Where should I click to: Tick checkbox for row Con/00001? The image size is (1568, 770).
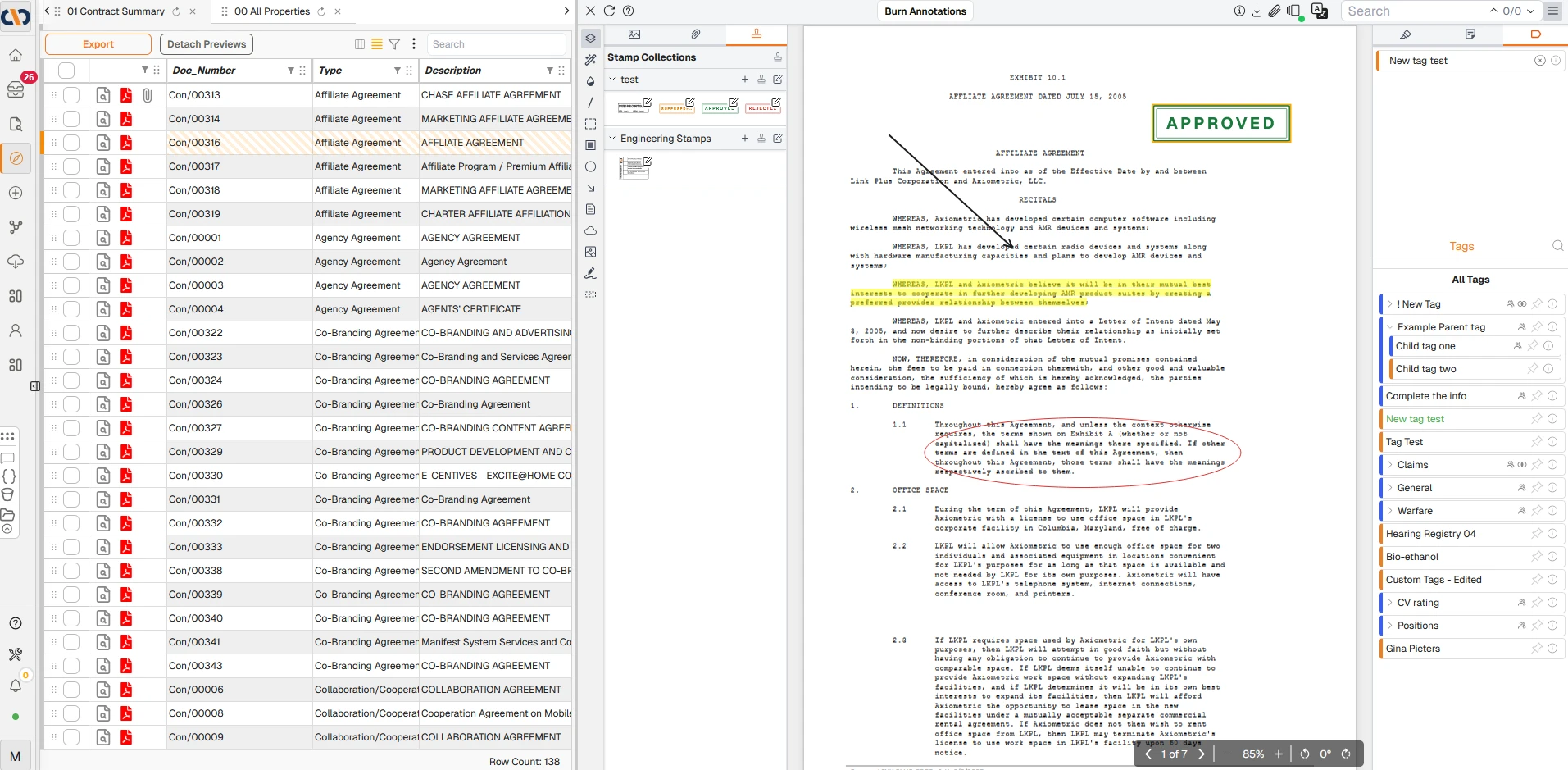tap(71, 238)
